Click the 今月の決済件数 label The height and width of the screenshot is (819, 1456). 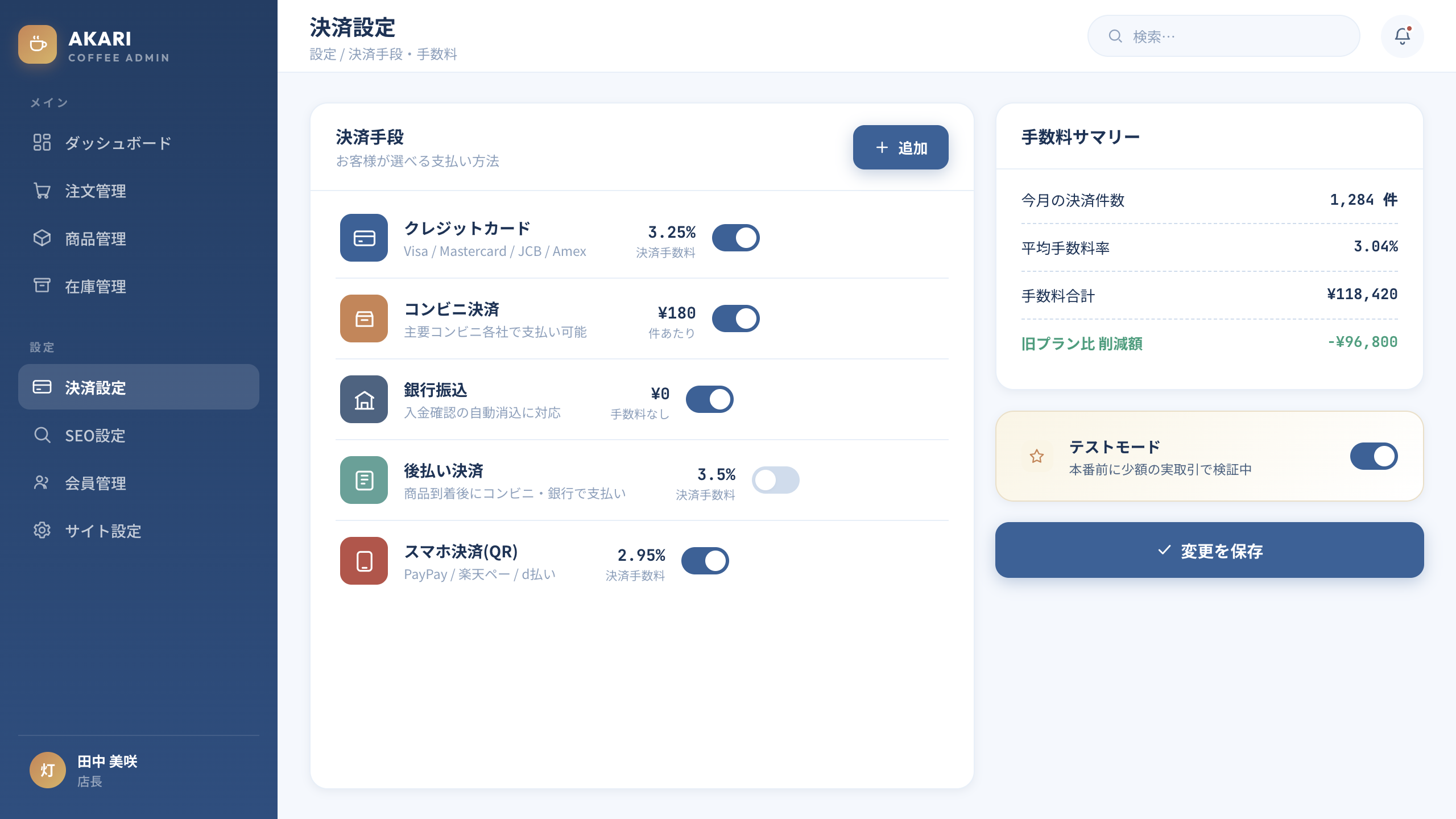click(x=1073, y=200)
